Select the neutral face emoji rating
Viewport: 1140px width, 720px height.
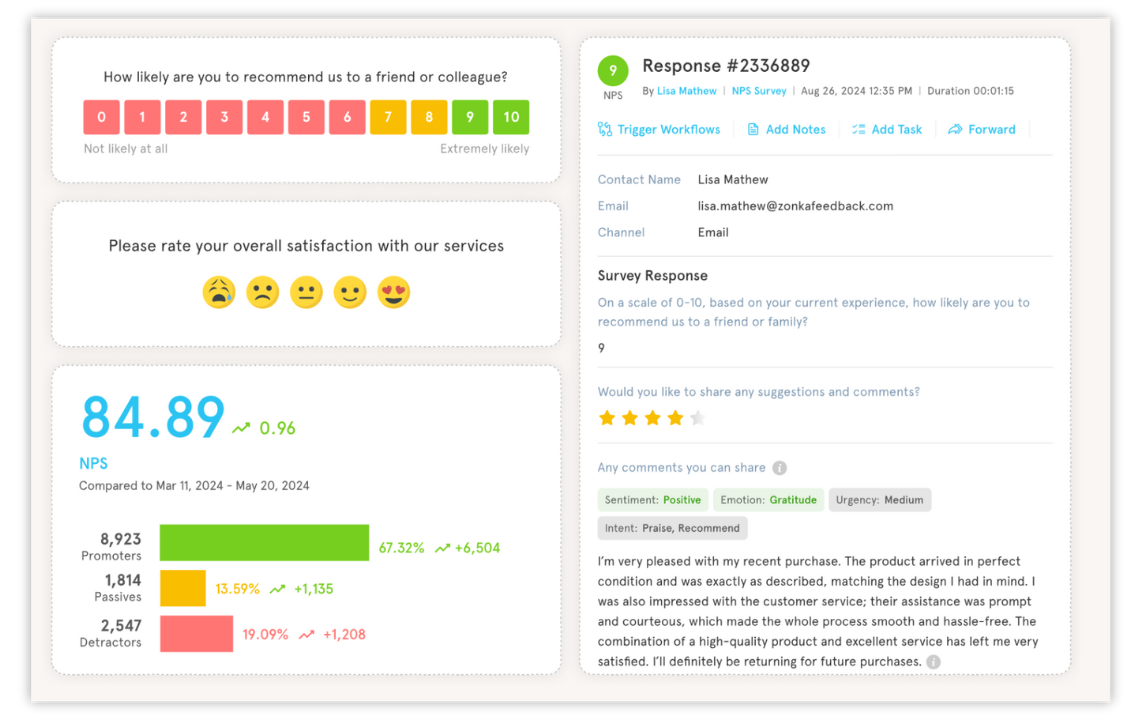(x=306, y=292)
